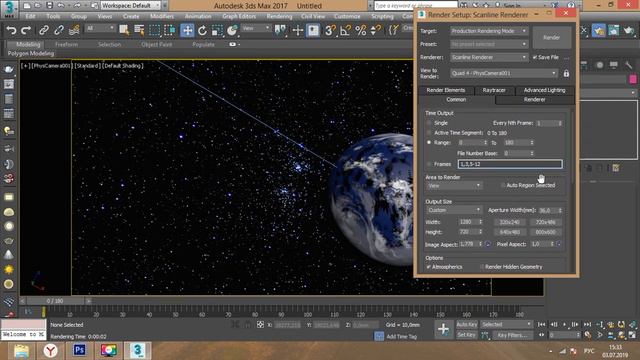Click the Go to Start playback button
640x360 pixels.
pos(542,324)
